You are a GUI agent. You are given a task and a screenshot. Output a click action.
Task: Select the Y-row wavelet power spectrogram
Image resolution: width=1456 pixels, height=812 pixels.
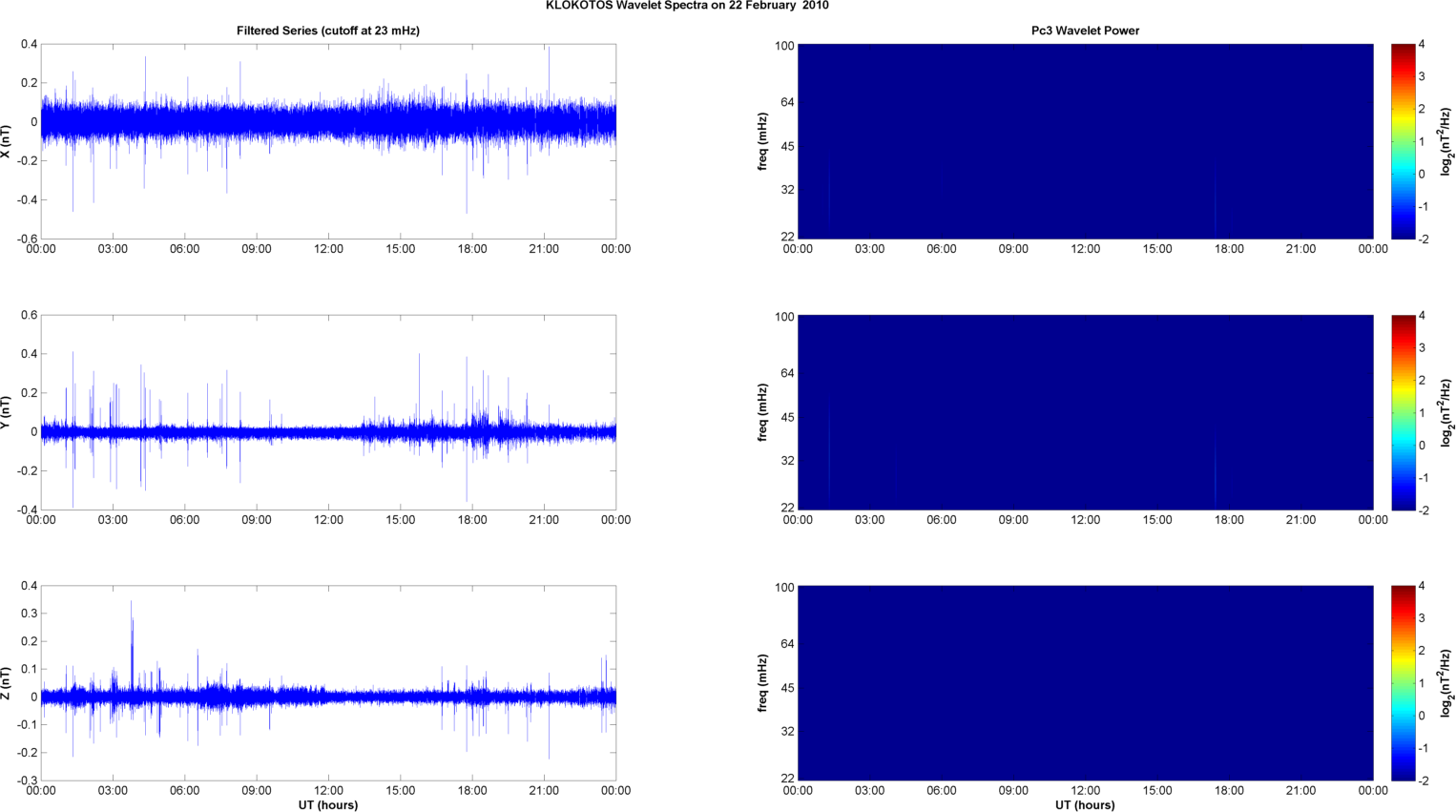(1085, 412)
